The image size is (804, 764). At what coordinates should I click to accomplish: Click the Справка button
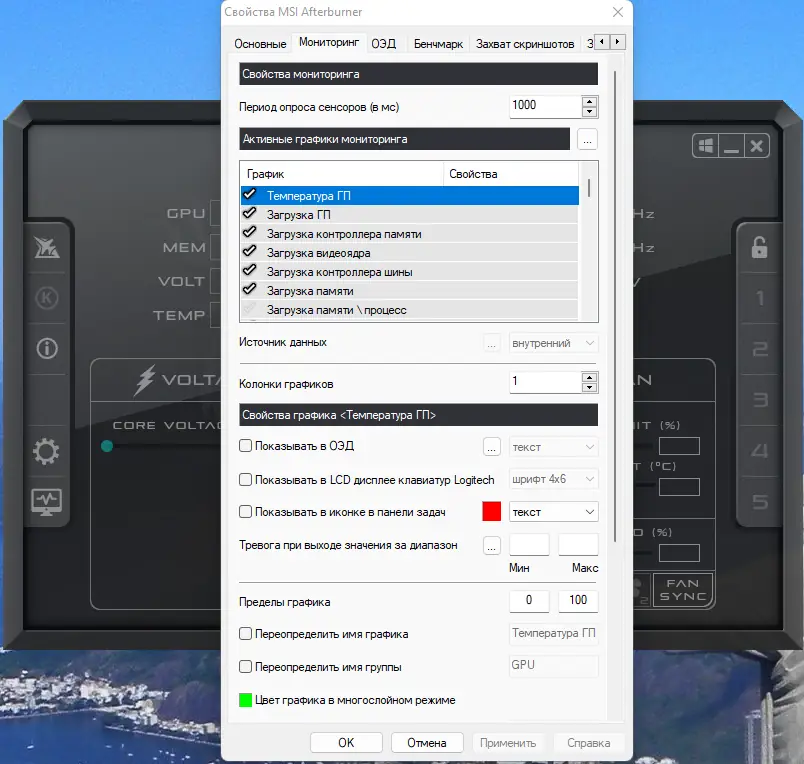[589, 742]
